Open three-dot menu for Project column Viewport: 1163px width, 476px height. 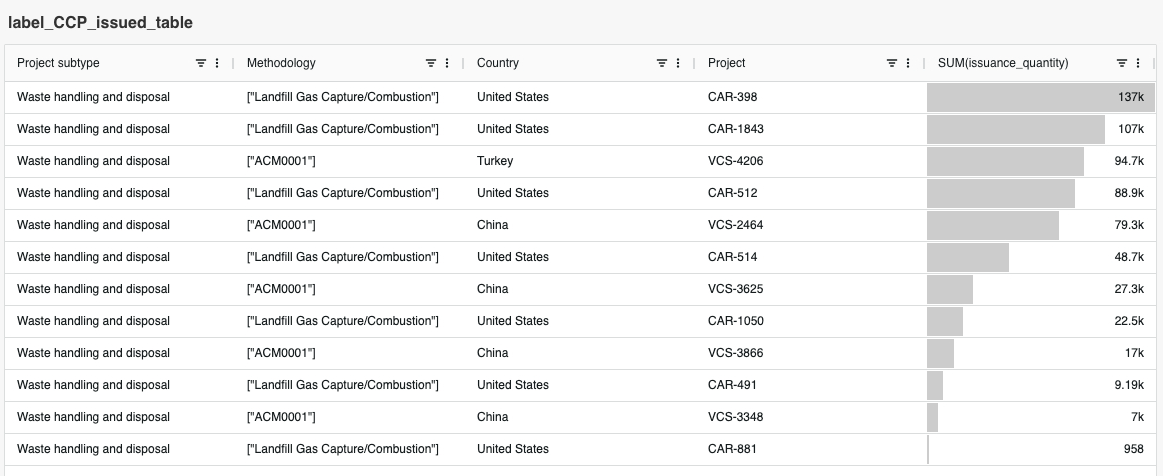908,63
